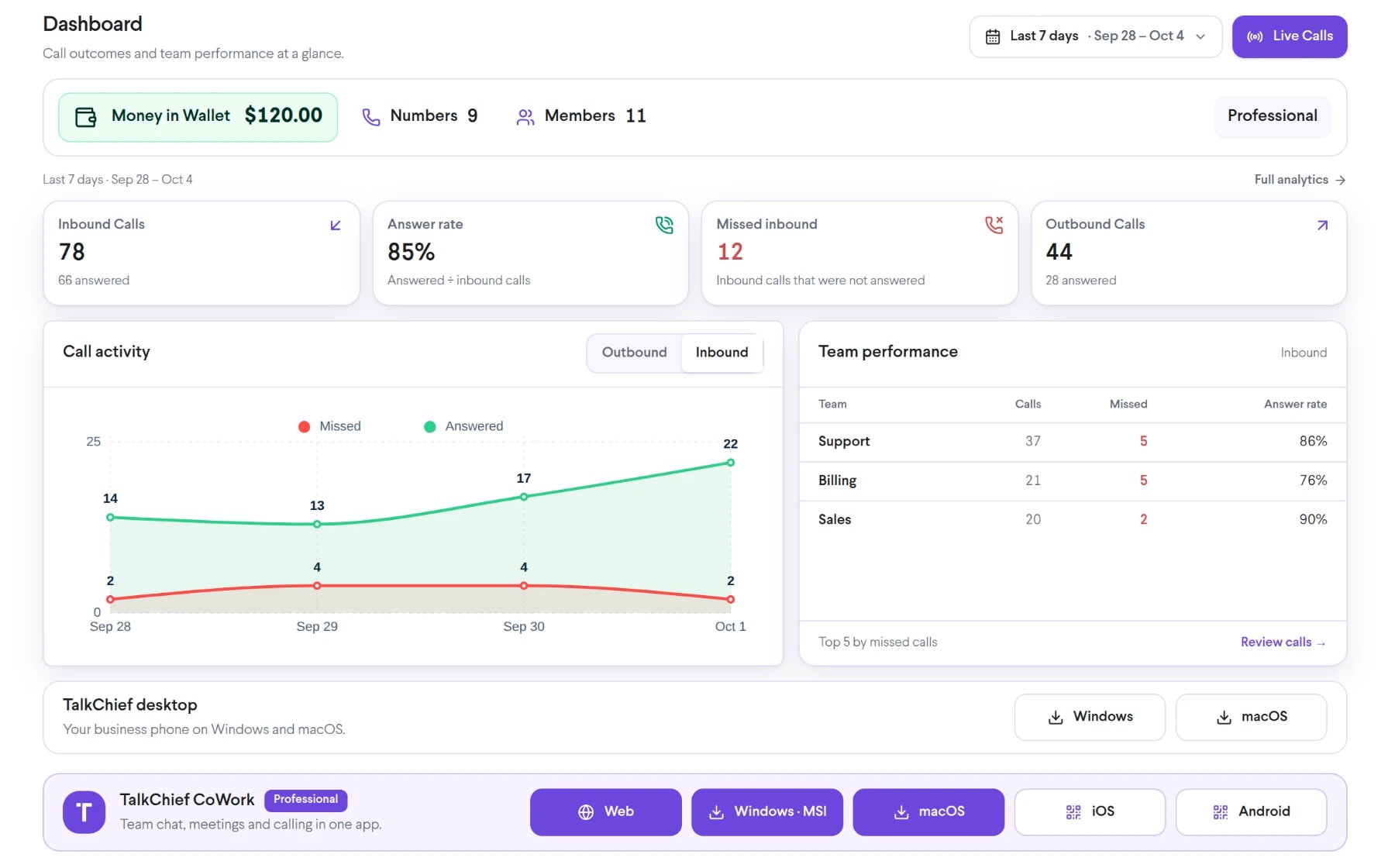Click the broadcast icon in Live Calls button
The width and height of the screenshot is (1395, 868).
1255,36
